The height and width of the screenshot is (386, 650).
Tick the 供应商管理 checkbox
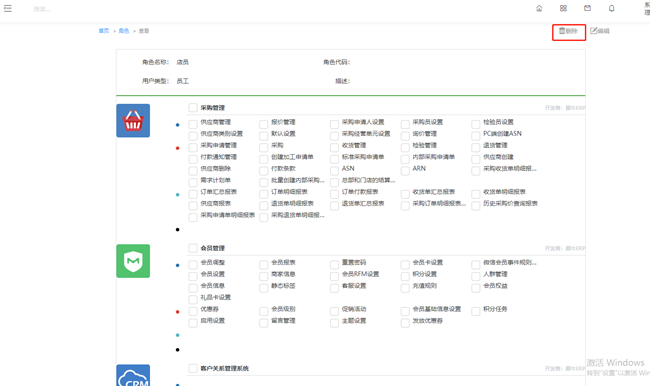tap(193, 124)
